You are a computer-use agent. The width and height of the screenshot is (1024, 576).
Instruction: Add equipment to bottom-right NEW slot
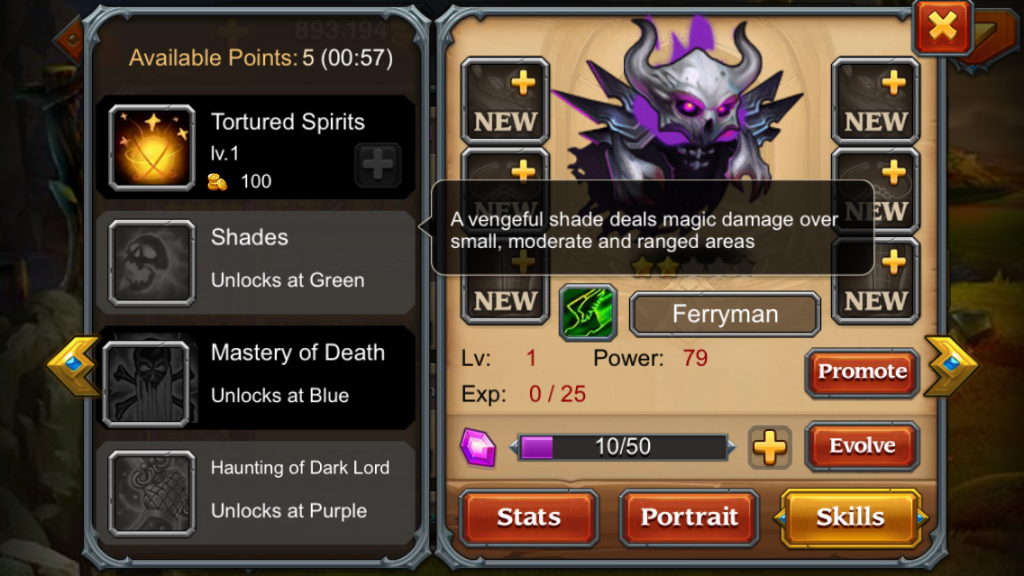(x=875, y=281)
